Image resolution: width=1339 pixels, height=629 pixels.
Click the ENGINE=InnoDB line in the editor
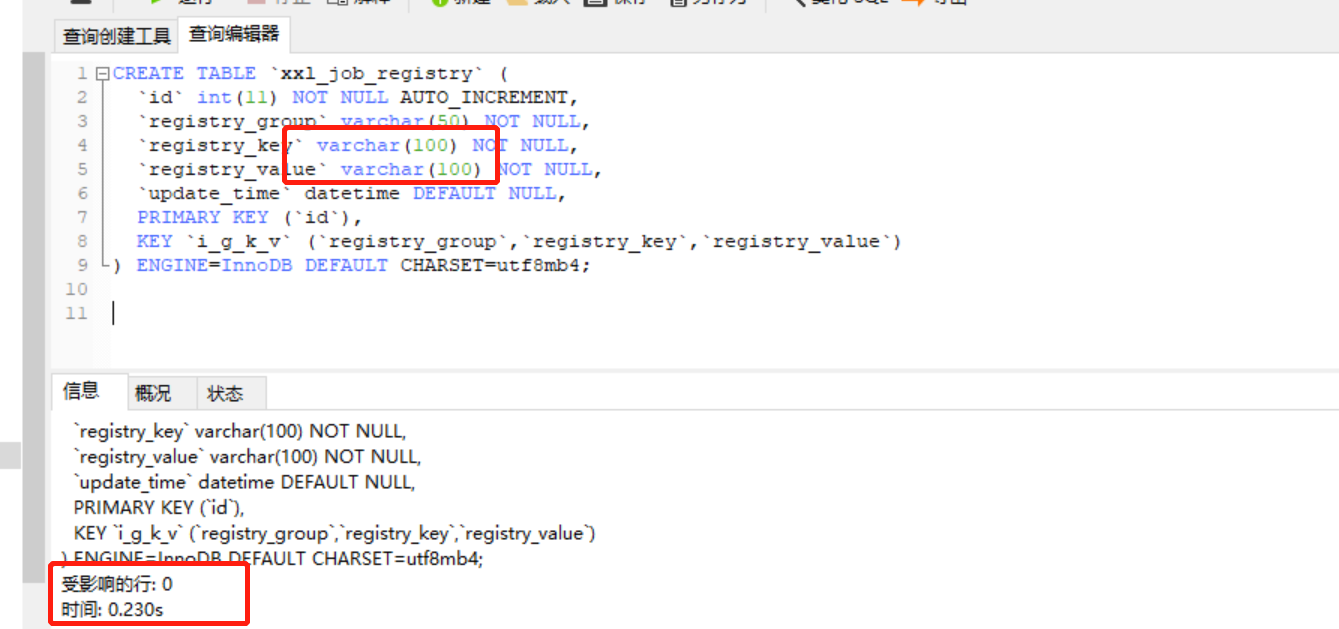pyautogui.click(x=352, y=265)
